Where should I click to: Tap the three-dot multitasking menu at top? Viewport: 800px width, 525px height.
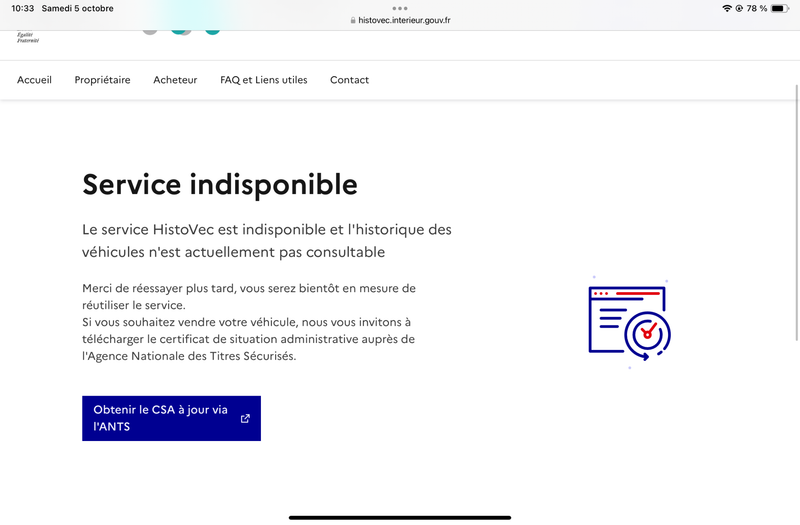(400, 8)
